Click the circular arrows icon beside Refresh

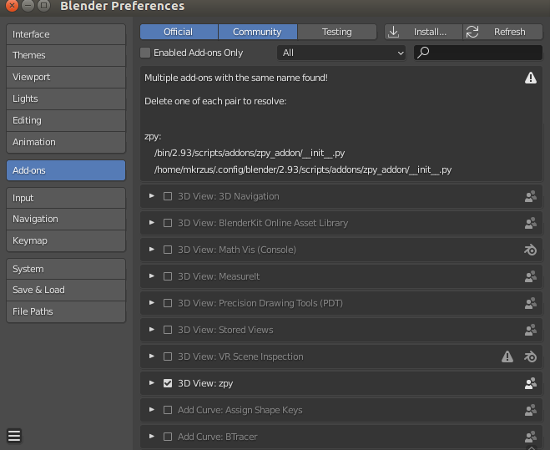click(472, 32)
